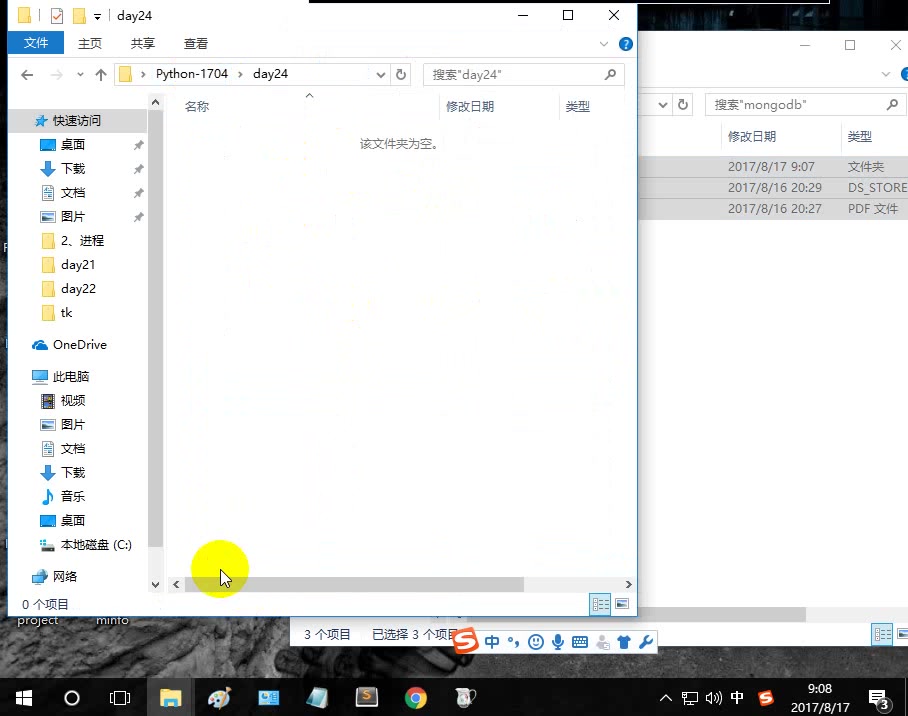
Task: Toggle punctuation mode on the Sogou toolbar
Action: tap(512, 641)
